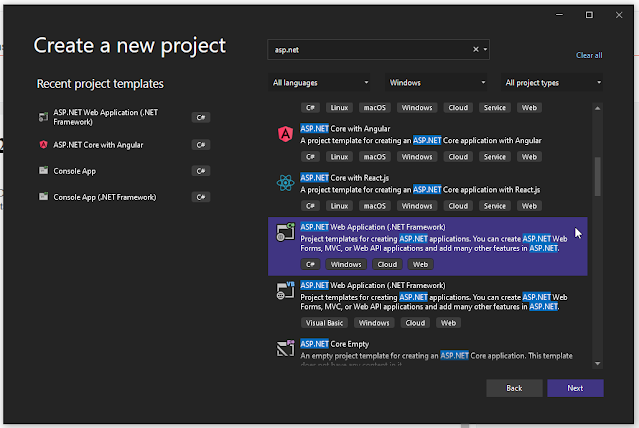The image size is (639, 428).
Task: Clear the search box text
Action: [x=476, y=49]
